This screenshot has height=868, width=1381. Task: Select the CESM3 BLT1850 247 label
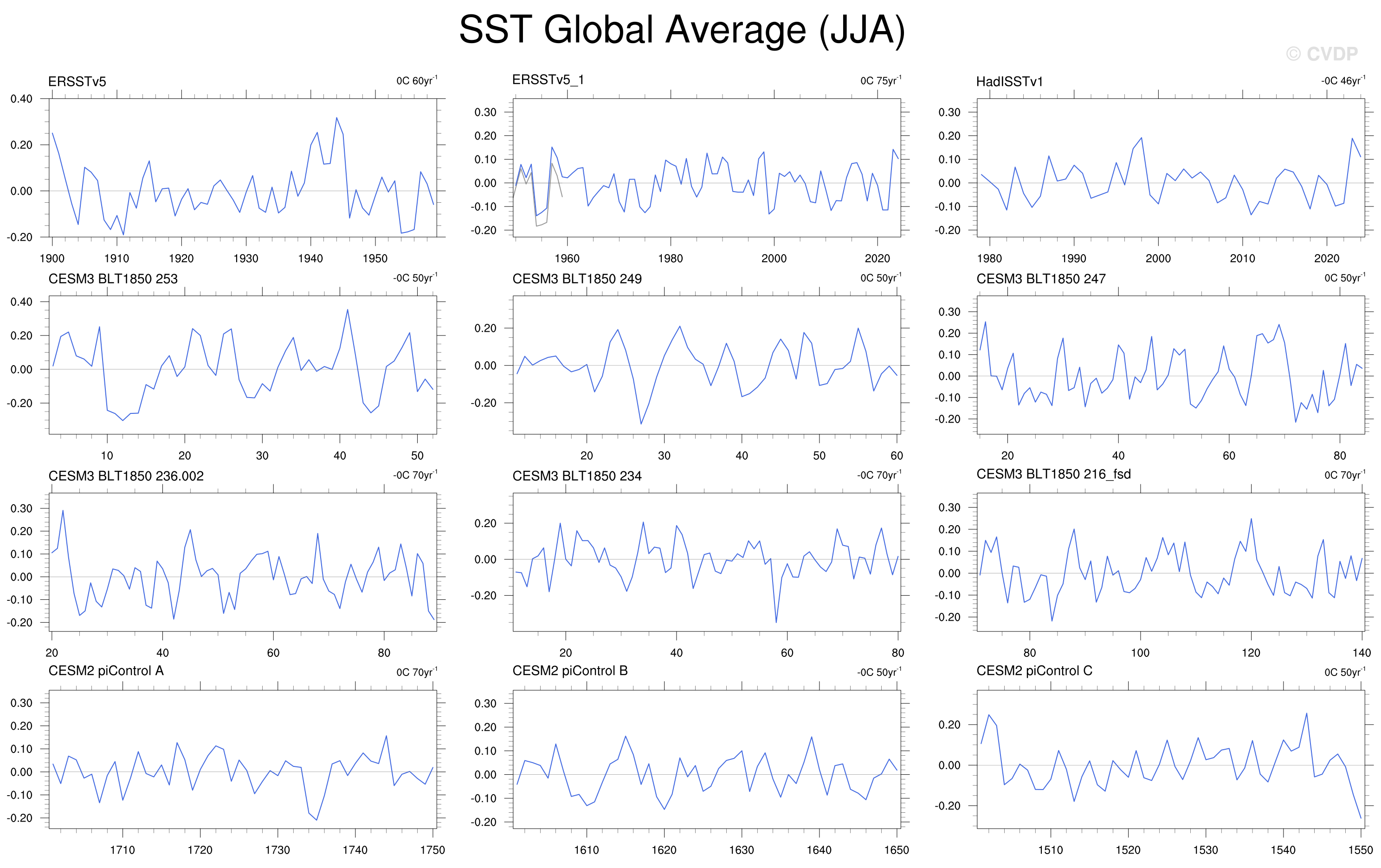tap(1041, 279)
